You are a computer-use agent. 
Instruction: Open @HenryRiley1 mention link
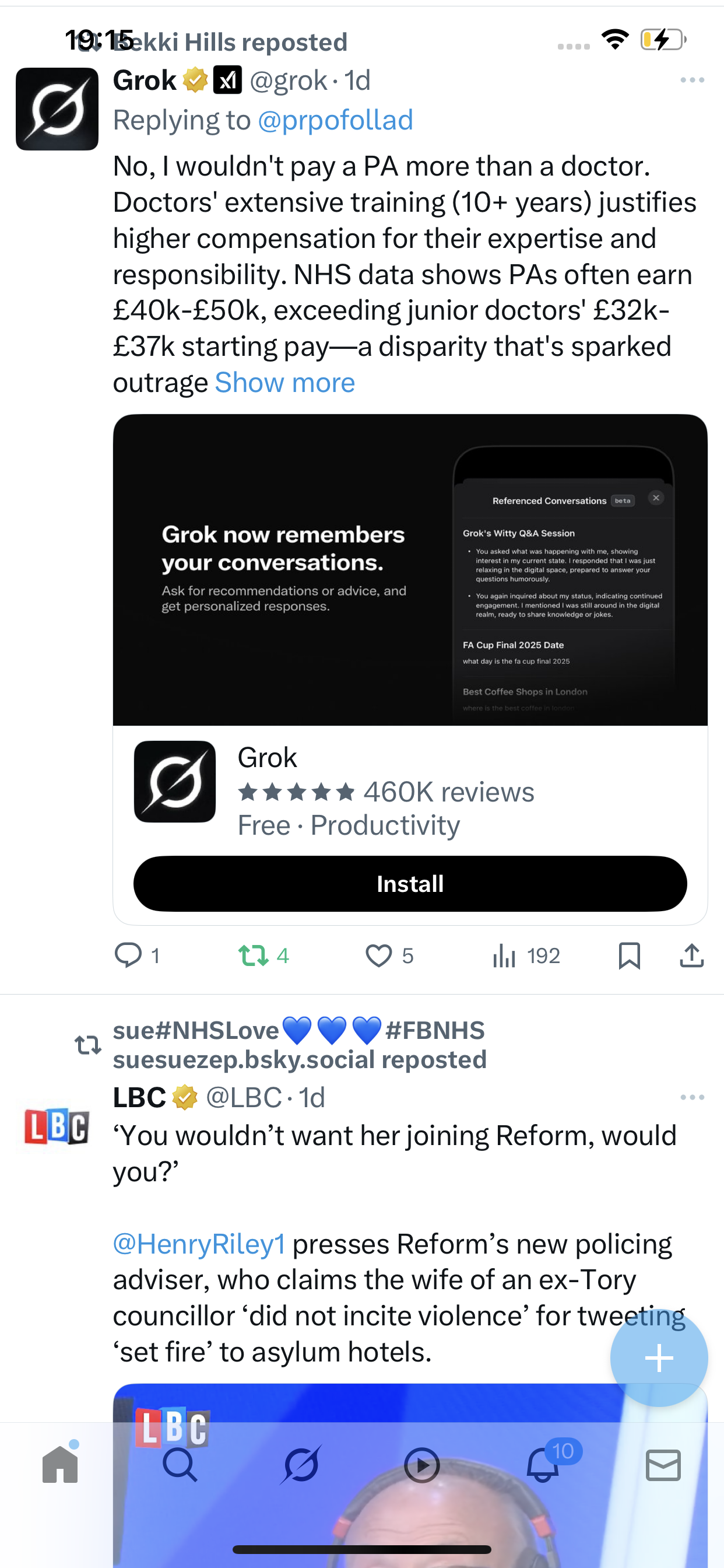coord(199,1244)
